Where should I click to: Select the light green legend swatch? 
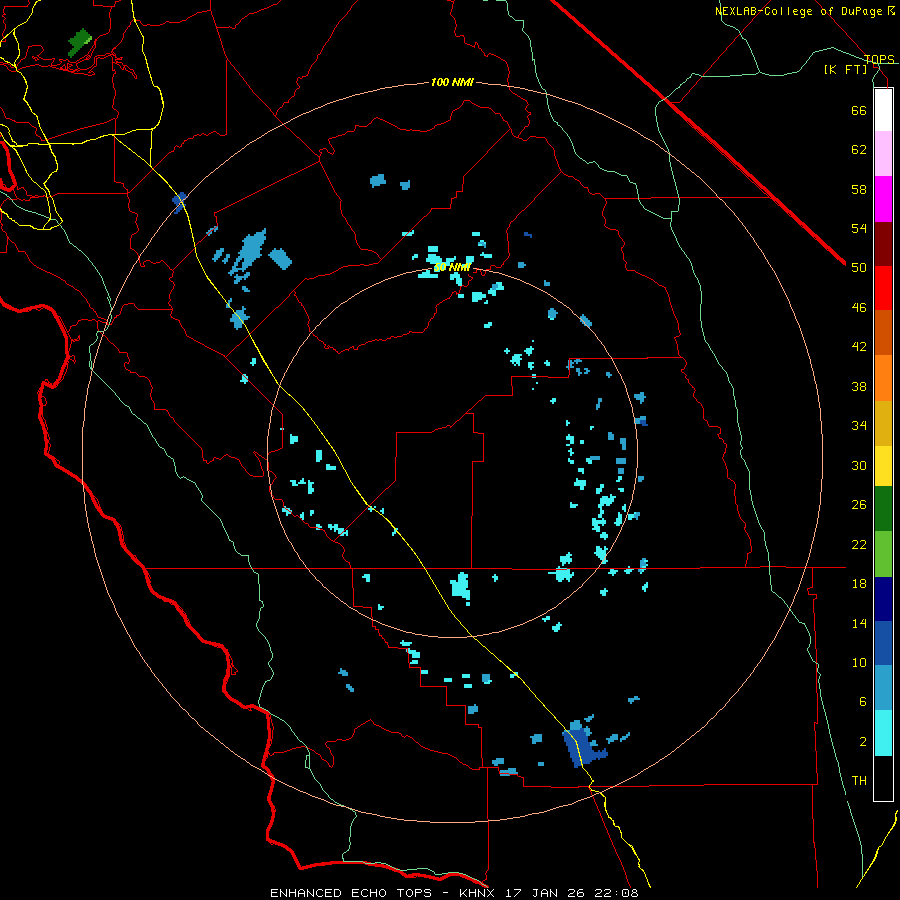click(x=883, y=554)
